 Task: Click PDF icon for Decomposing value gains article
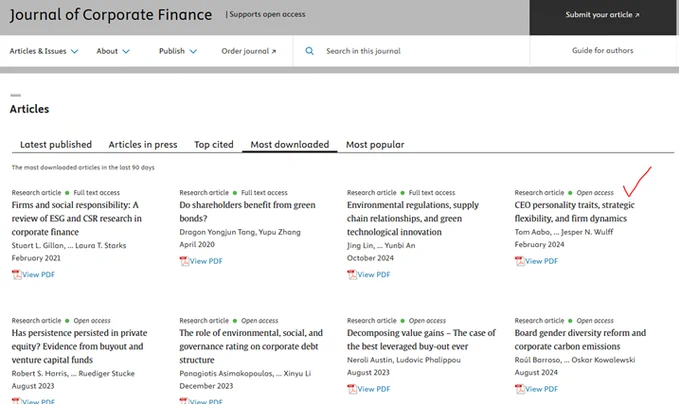pyautogui.click(x=352, y=389)
